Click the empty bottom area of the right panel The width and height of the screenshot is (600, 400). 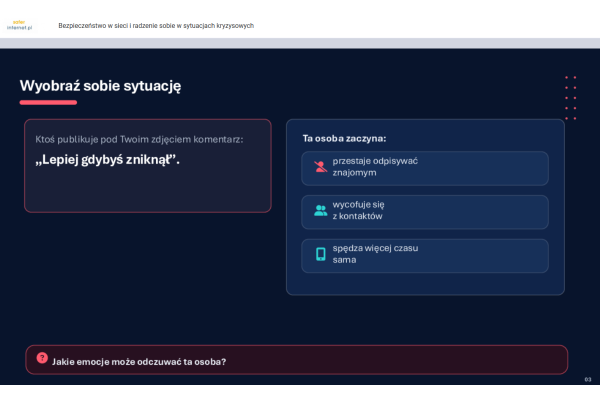425,284
